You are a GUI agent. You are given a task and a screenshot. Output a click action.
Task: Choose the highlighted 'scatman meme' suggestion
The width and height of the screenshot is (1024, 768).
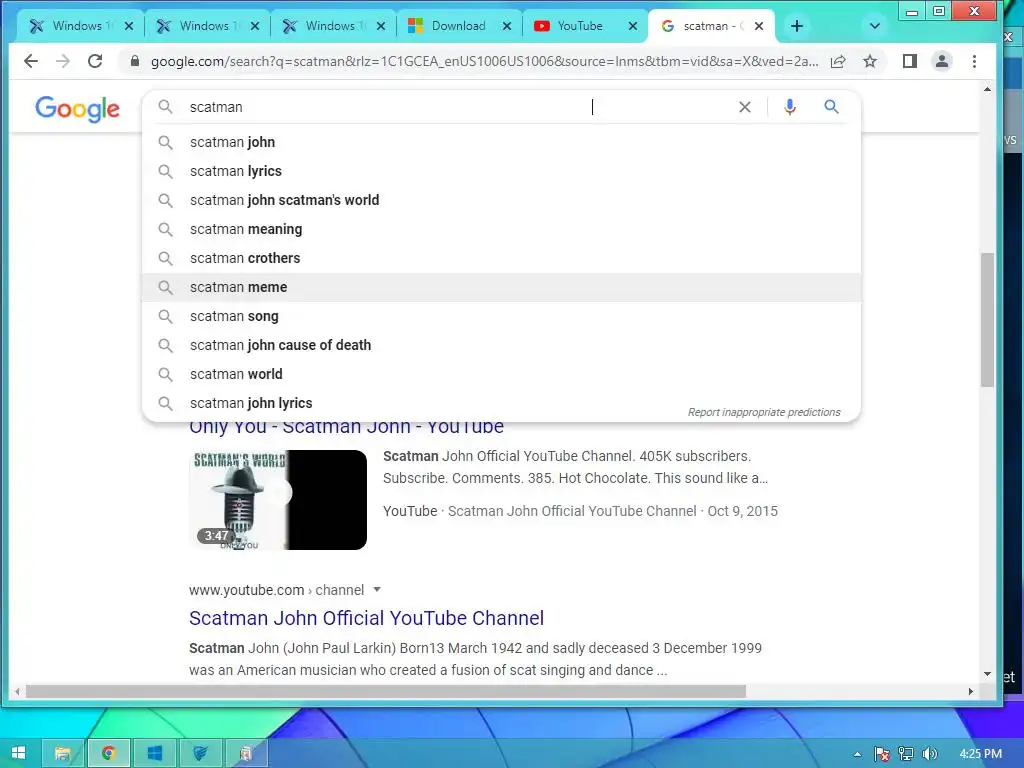(501, 287)
